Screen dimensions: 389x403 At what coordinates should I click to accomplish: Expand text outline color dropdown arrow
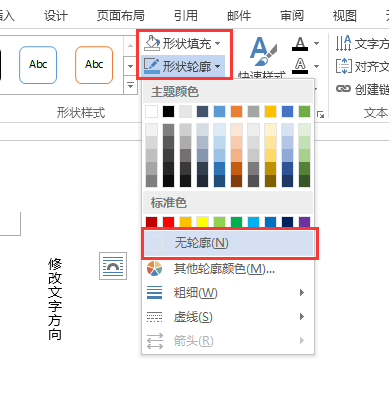[316, 66]
